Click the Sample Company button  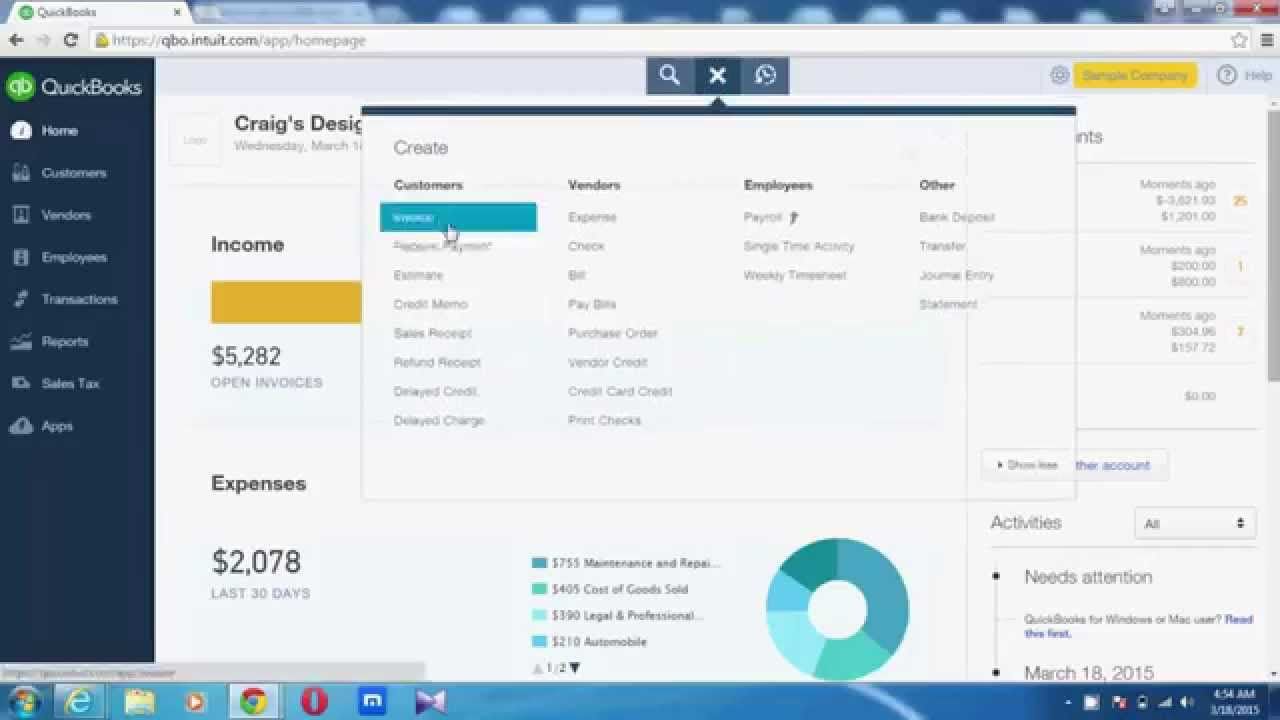[1135, 75]
